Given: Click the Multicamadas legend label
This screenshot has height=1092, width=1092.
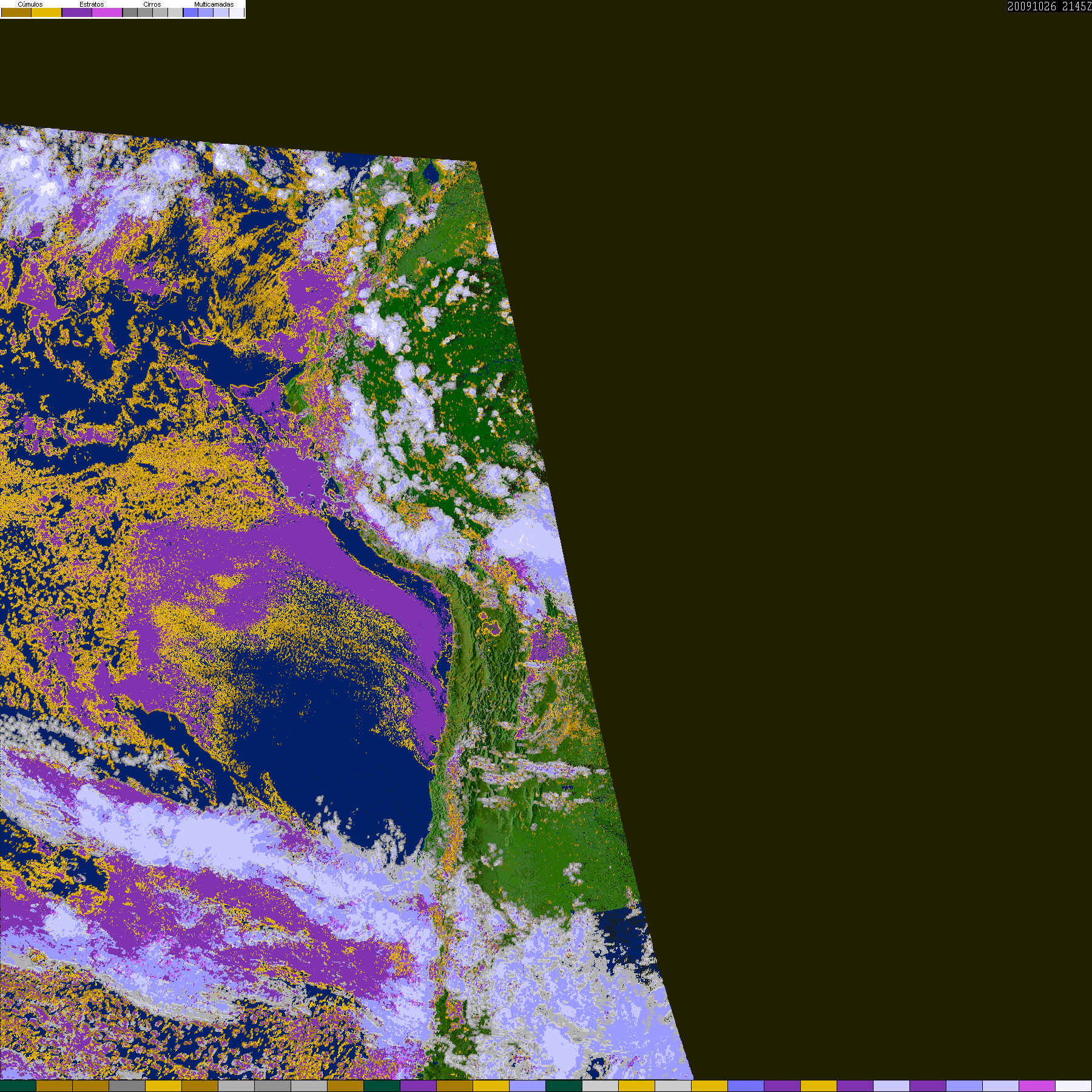Looking at the screenshot, I should click(214, 4).
